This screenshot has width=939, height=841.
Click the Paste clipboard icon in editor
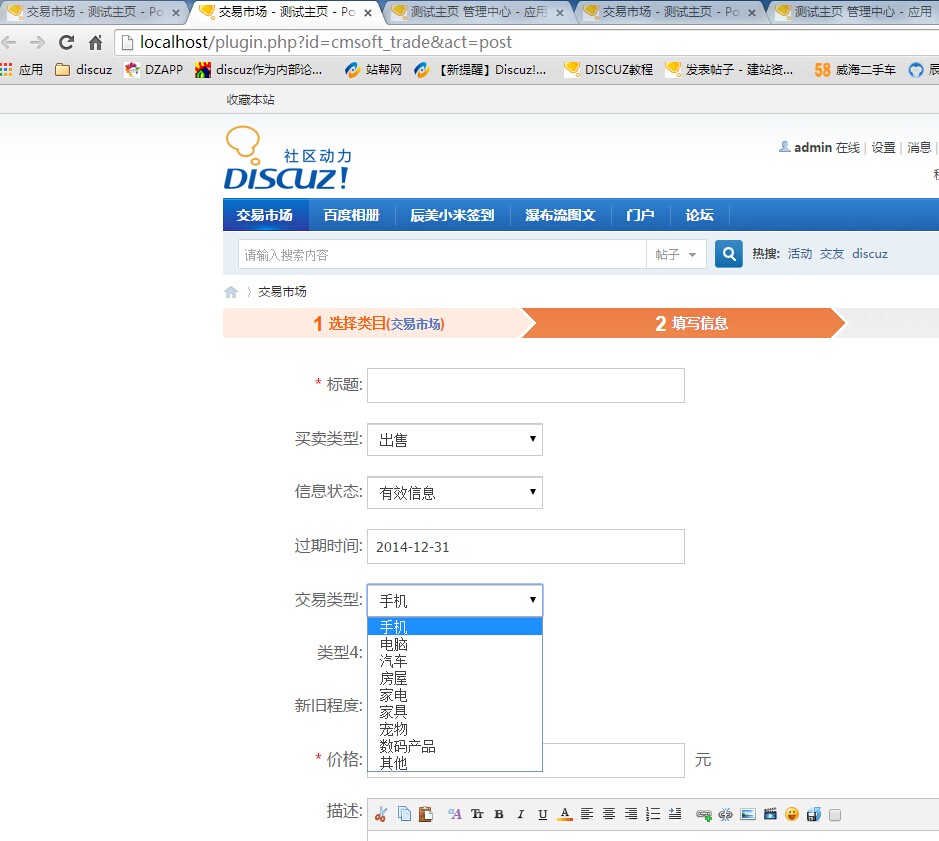point(426,814)
